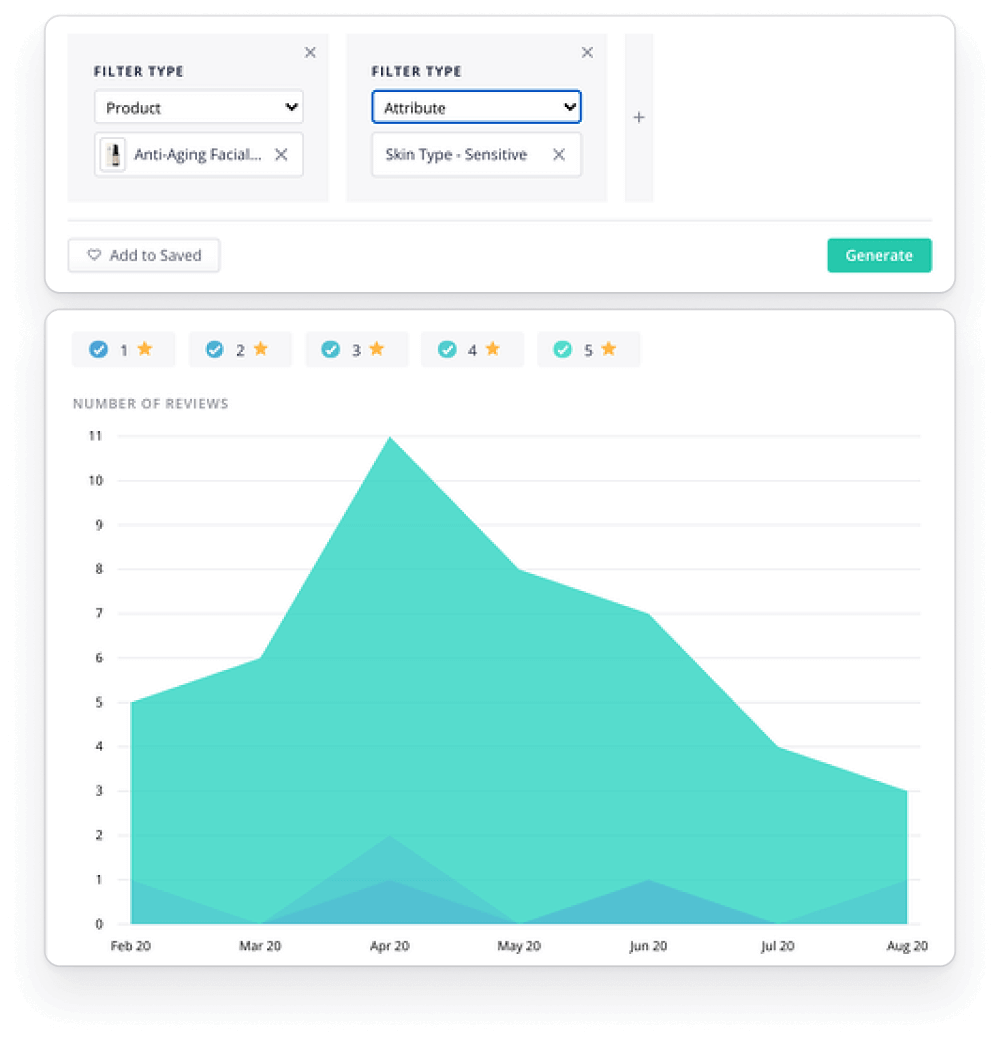1000x1040 pixels.
Task: Click the May 20 axis label
Action: coord(519,946)
